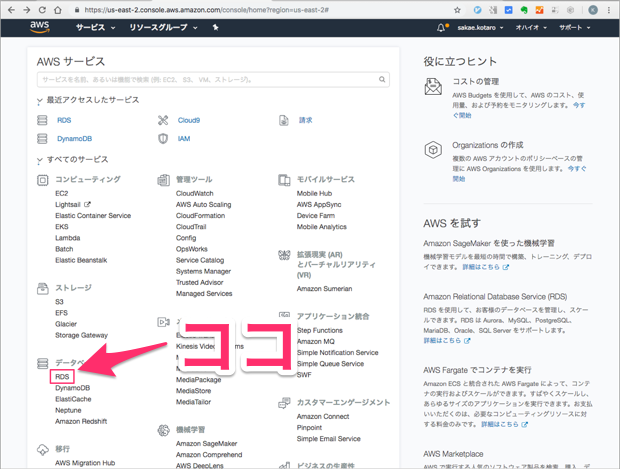This screenshot has width=620, height=469.
Task: Open CloudWatch service link
Action: tap(195, 193)
